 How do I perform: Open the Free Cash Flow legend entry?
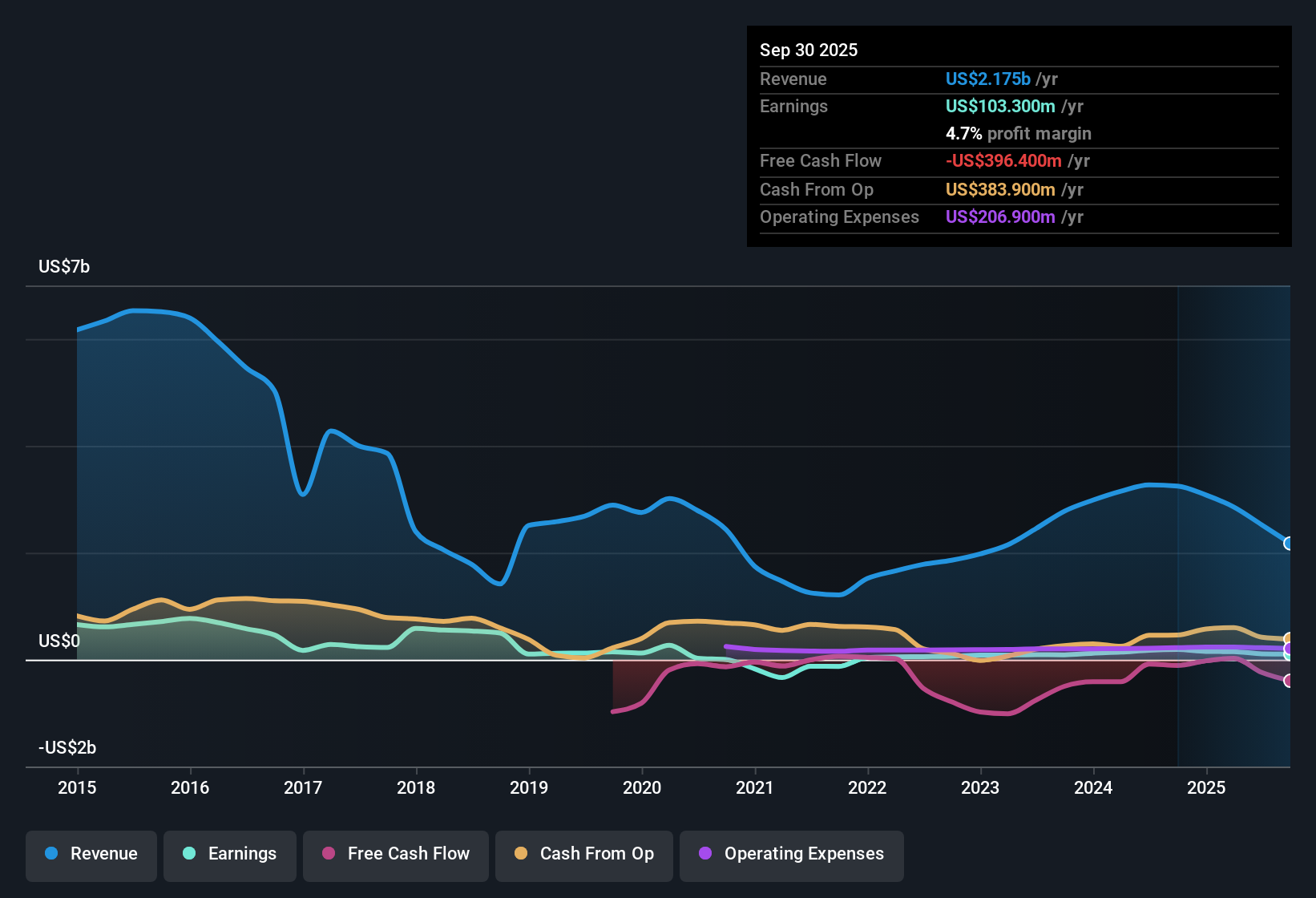(395, 854)
